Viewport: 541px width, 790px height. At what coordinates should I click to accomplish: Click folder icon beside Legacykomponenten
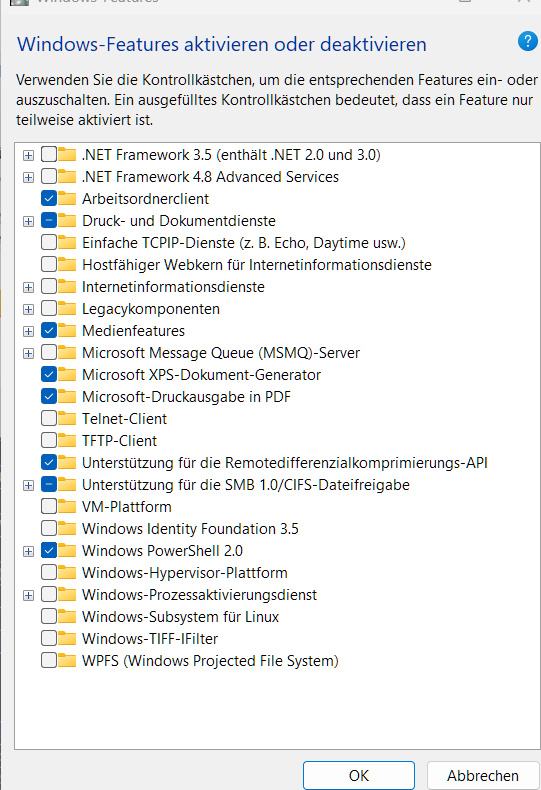(x=67, y=308)
